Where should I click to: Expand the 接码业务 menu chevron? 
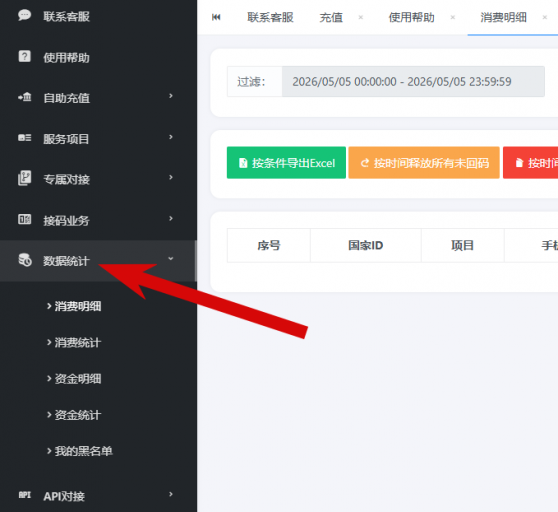(171, 218)
